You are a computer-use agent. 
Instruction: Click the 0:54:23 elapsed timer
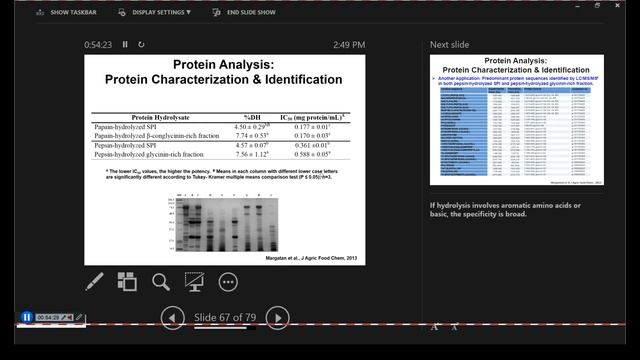point(98,44)
